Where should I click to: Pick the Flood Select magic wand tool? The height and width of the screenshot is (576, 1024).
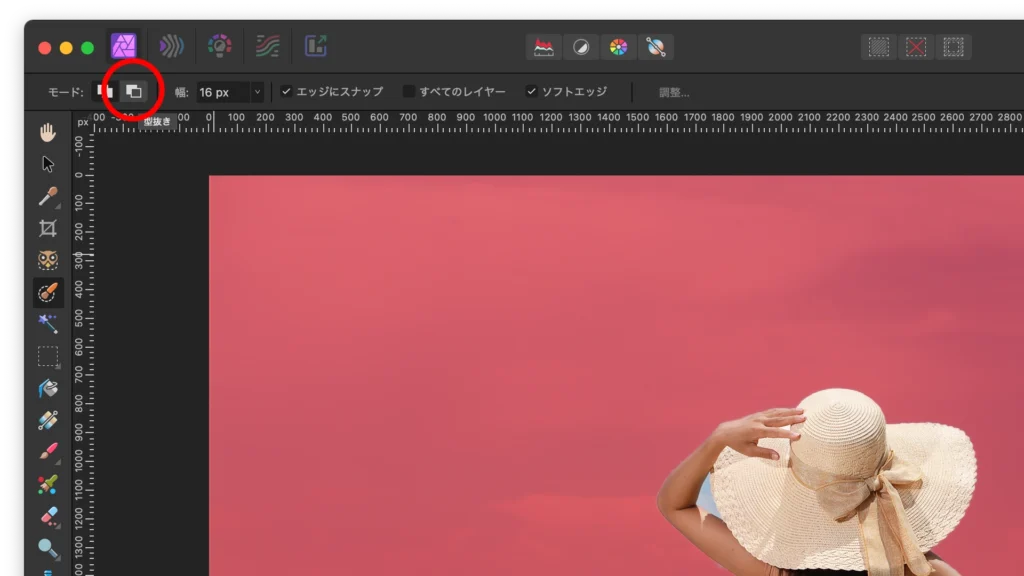point(48,324)
